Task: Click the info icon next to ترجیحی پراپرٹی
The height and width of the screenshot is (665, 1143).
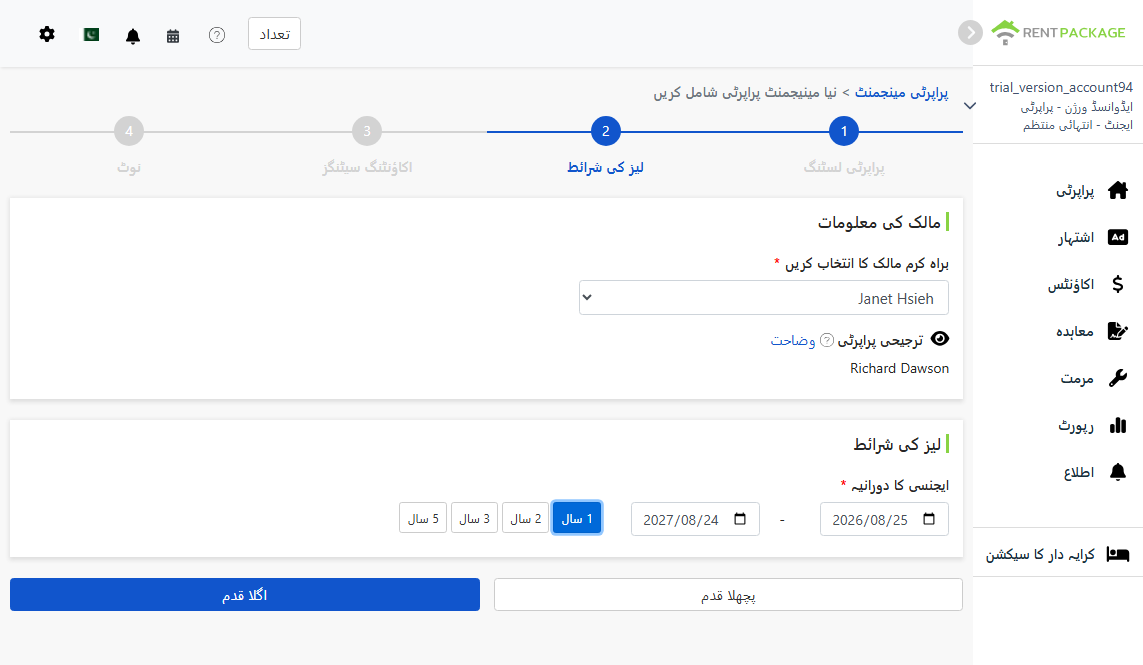Action: 827,340
